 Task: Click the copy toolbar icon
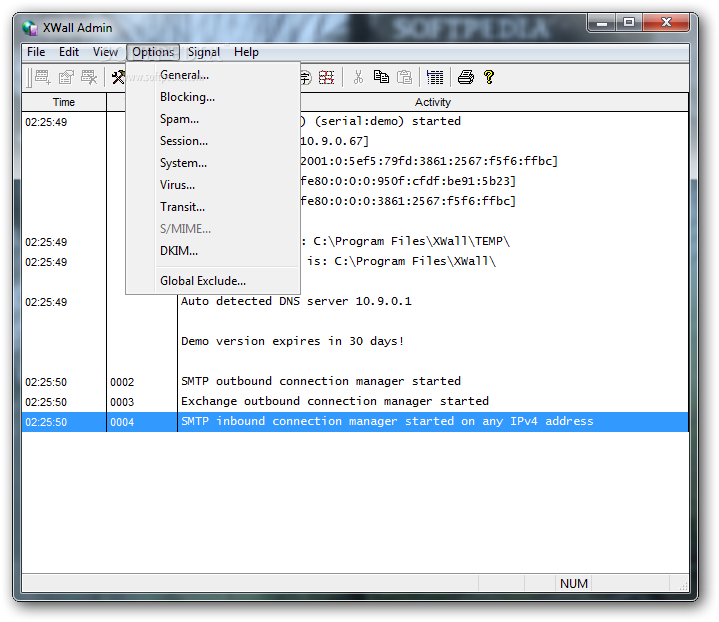coord(381,77)
